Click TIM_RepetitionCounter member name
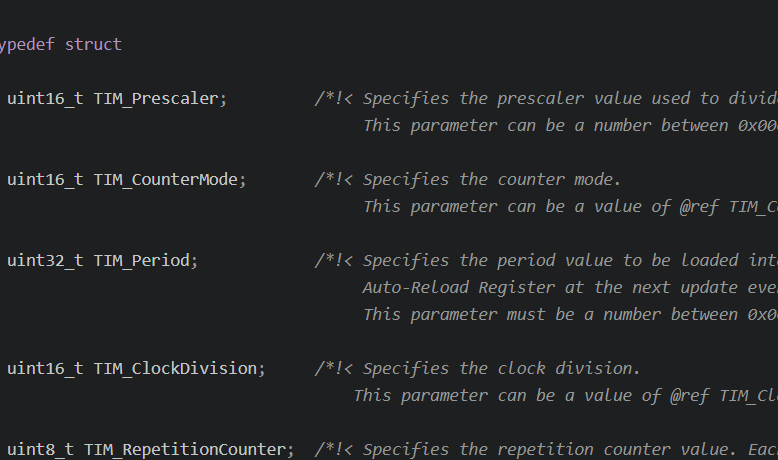The width and height of the screenshot is (778, 460). coord(185,450)
